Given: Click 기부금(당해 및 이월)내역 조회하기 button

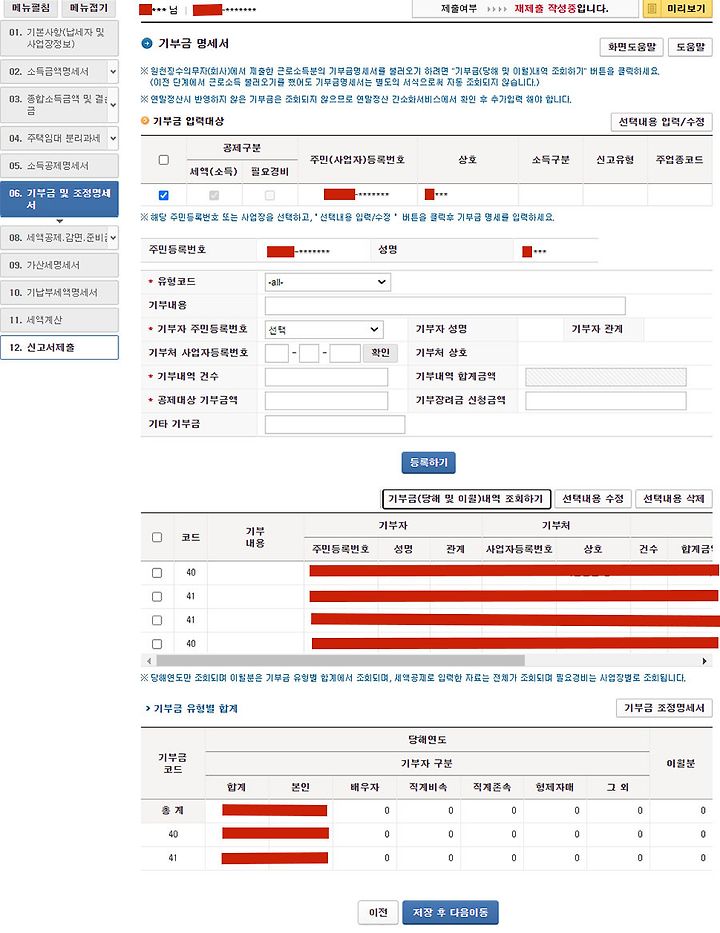Looking at the screenshot, I should [x=466, y=499].
